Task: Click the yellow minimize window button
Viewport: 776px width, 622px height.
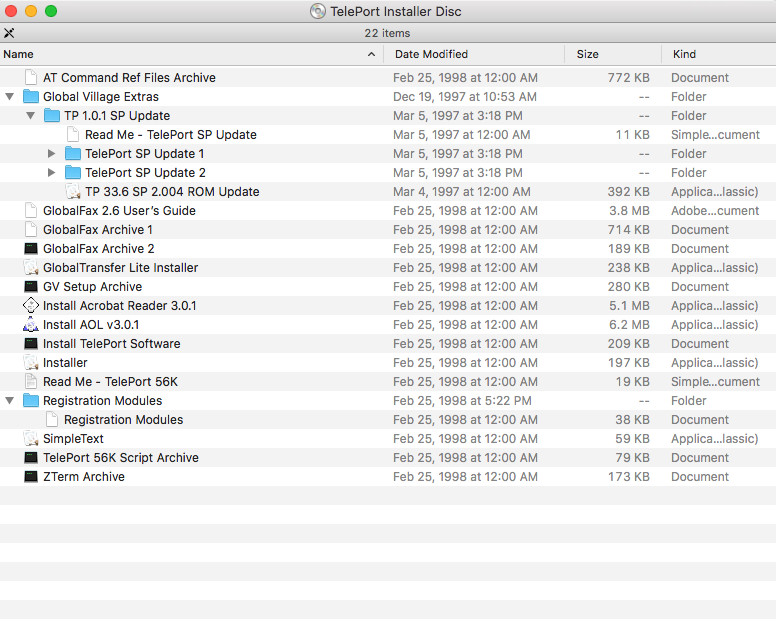Action: tap(31, 11)
